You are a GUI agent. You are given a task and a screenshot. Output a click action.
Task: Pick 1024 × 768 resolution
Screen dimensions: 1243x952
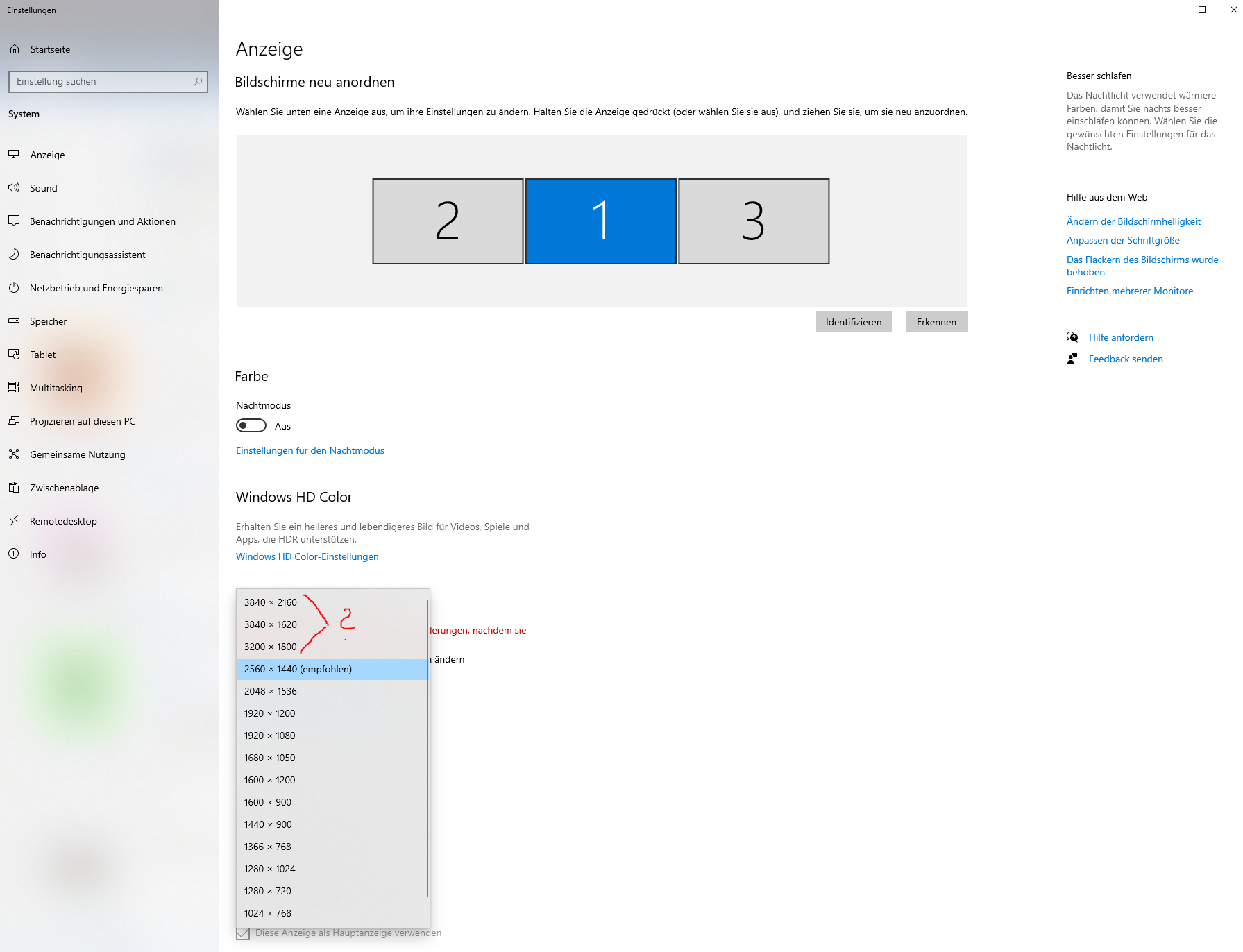coord(332,913)
